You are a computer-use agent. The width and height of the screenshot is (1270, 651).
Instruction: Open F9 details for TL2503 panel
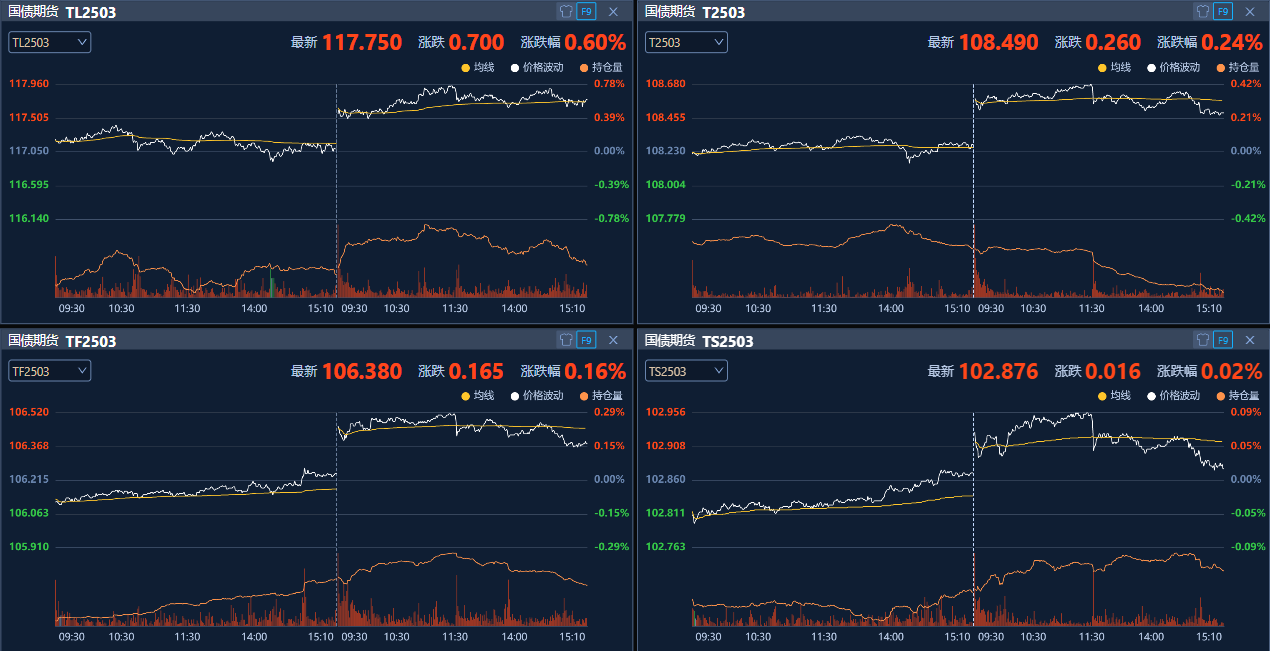[x=586, y=12]
